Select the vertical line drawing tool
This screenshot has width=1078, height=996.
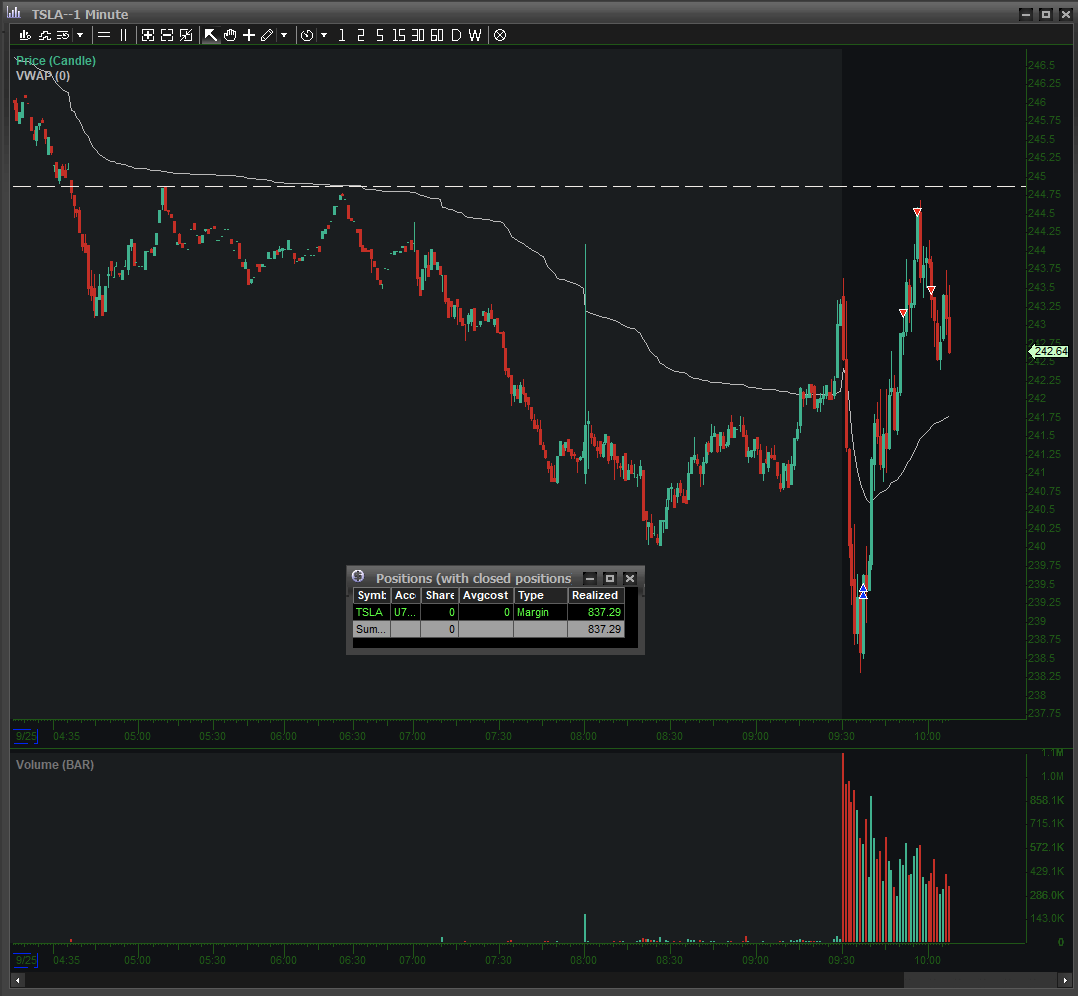tap(124, 35)
